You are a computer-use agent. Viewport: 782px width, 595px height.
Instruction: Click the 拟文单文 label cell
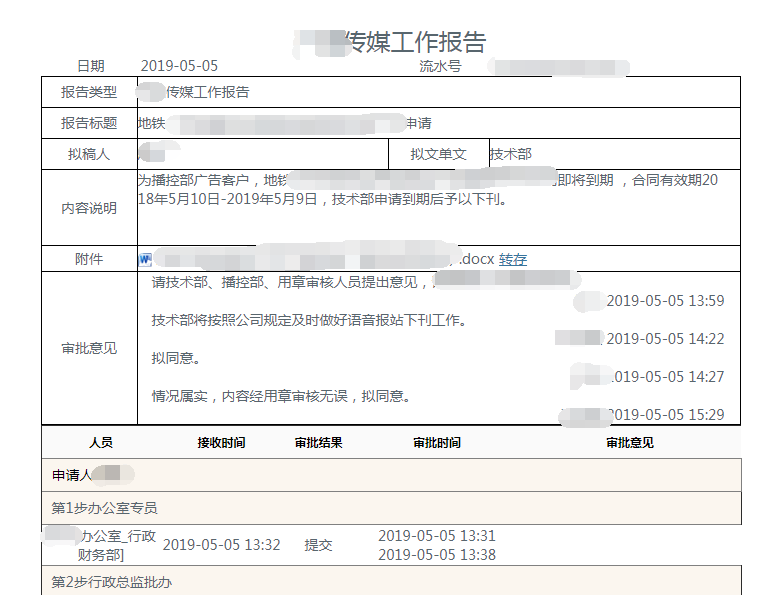(x=438, y=154)
